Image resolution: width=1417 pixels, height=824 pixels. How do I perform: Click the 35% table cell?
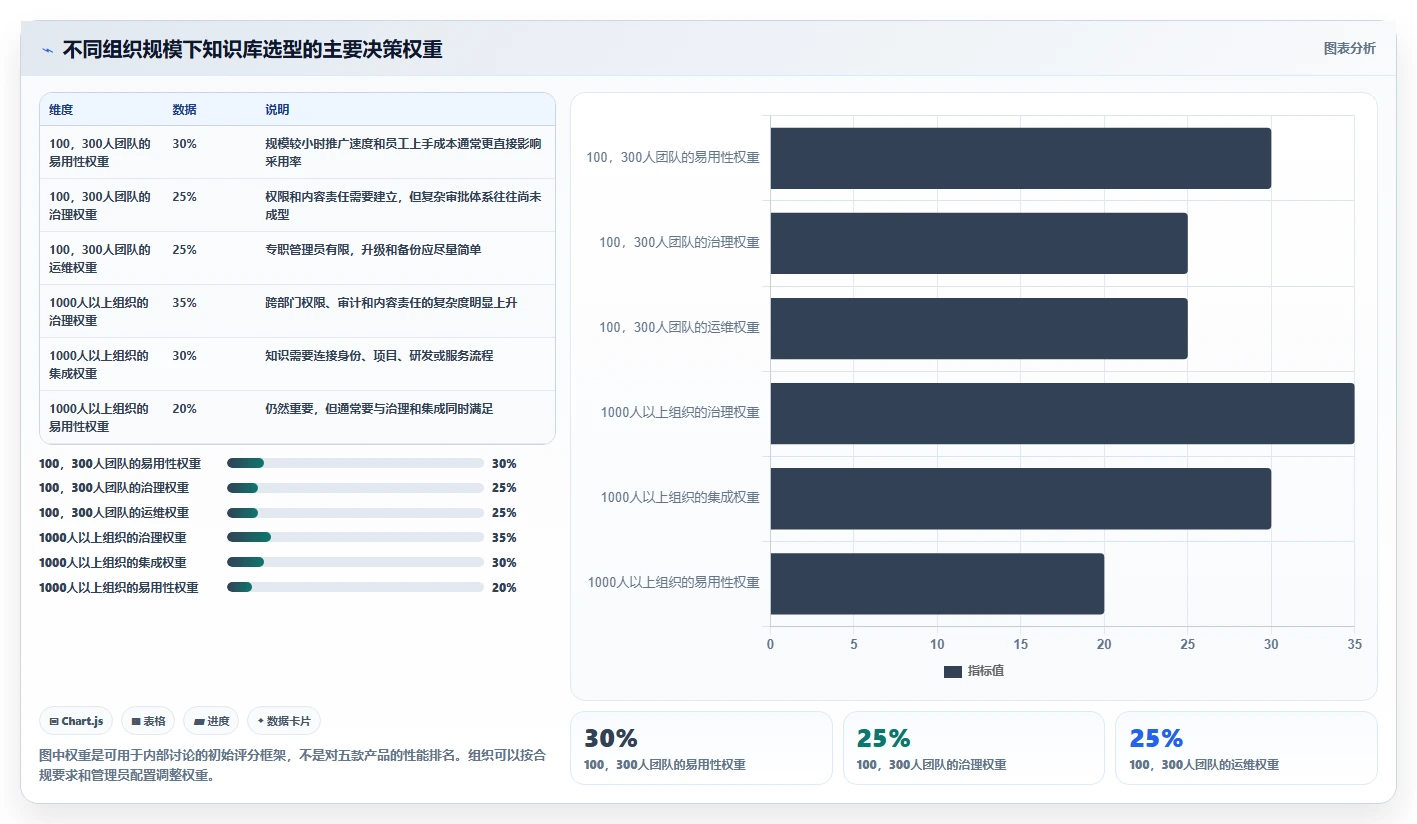pos(184,302)
